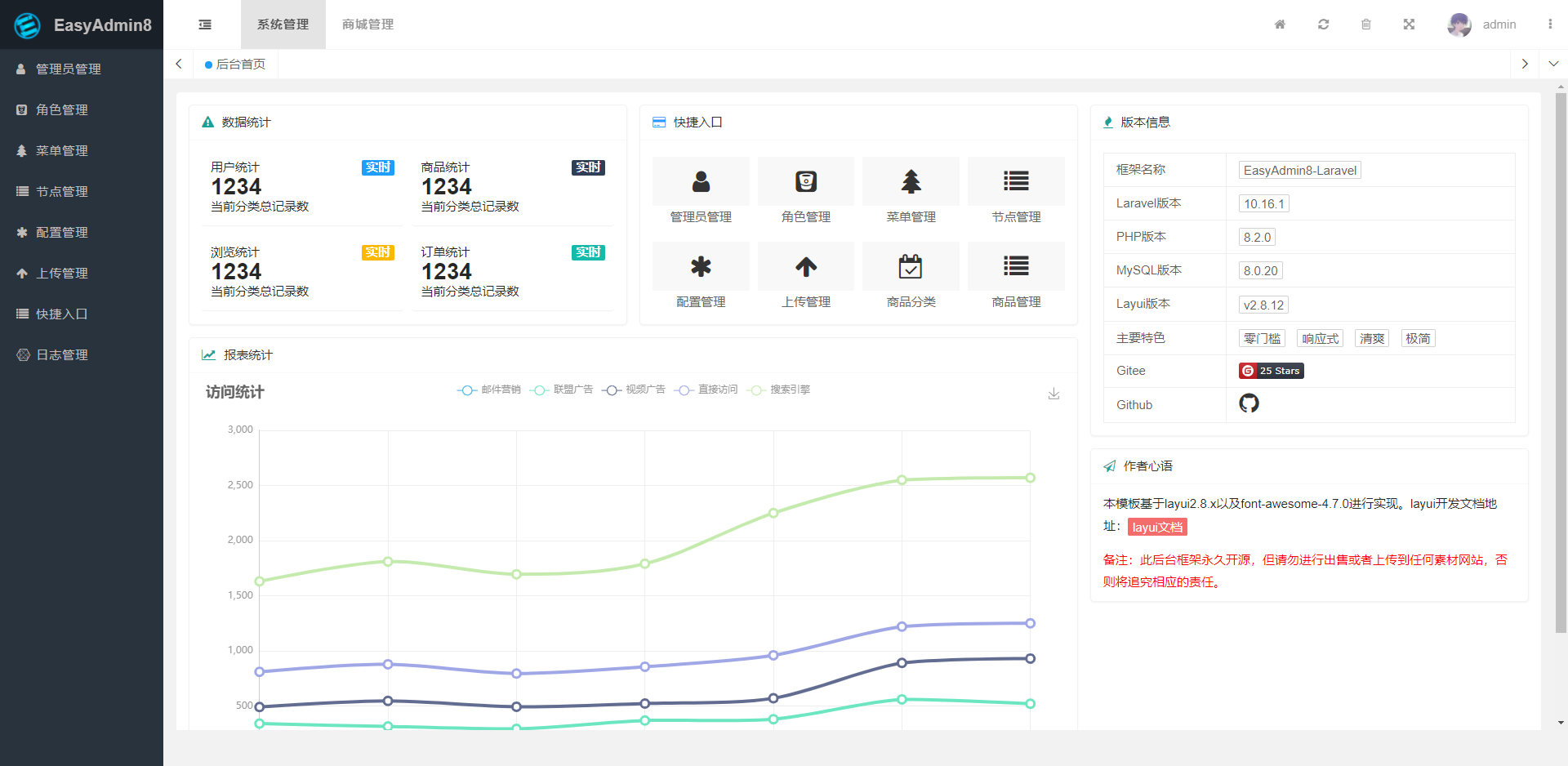
Task: Collapse sidebar with the menu fold icon
Action: pyautogui.click(x=205, y=24)
